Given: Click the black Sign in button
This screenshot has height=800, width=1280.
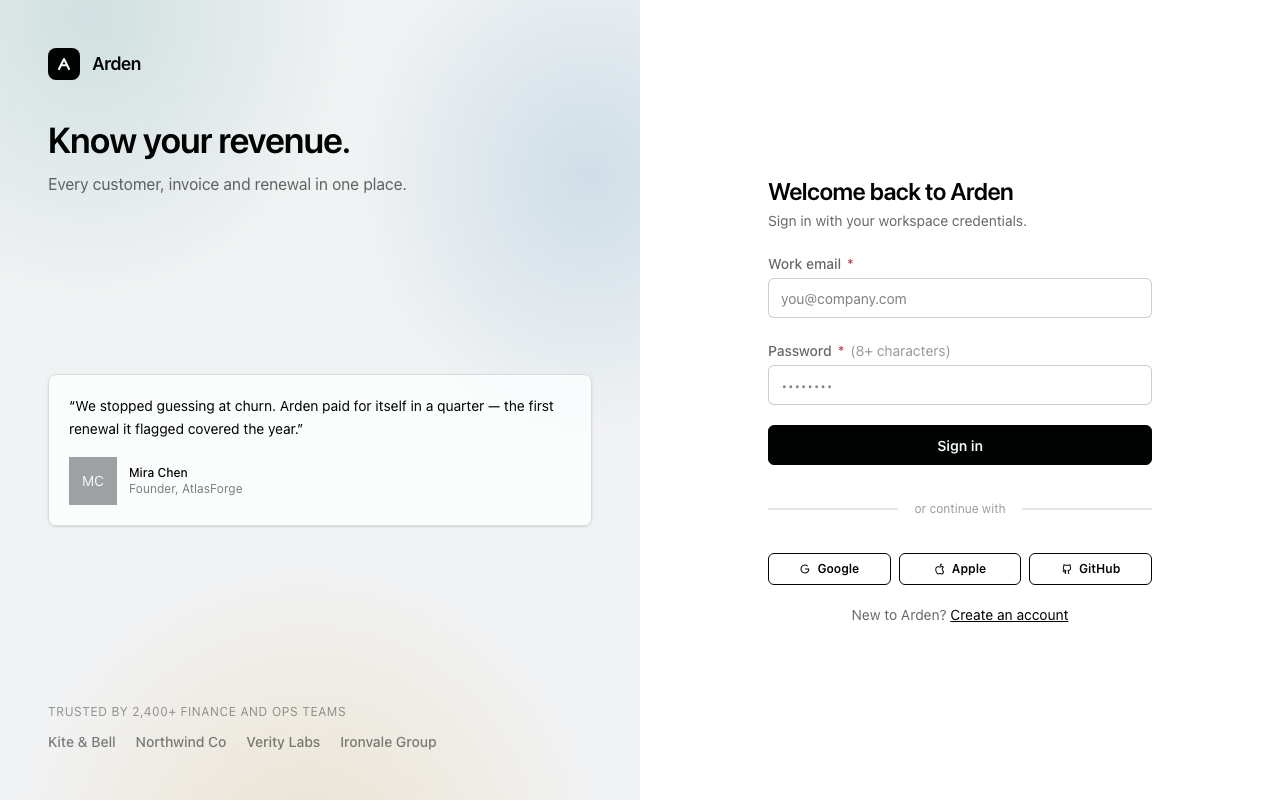Looking at the screenshot, I should (960, 445).
